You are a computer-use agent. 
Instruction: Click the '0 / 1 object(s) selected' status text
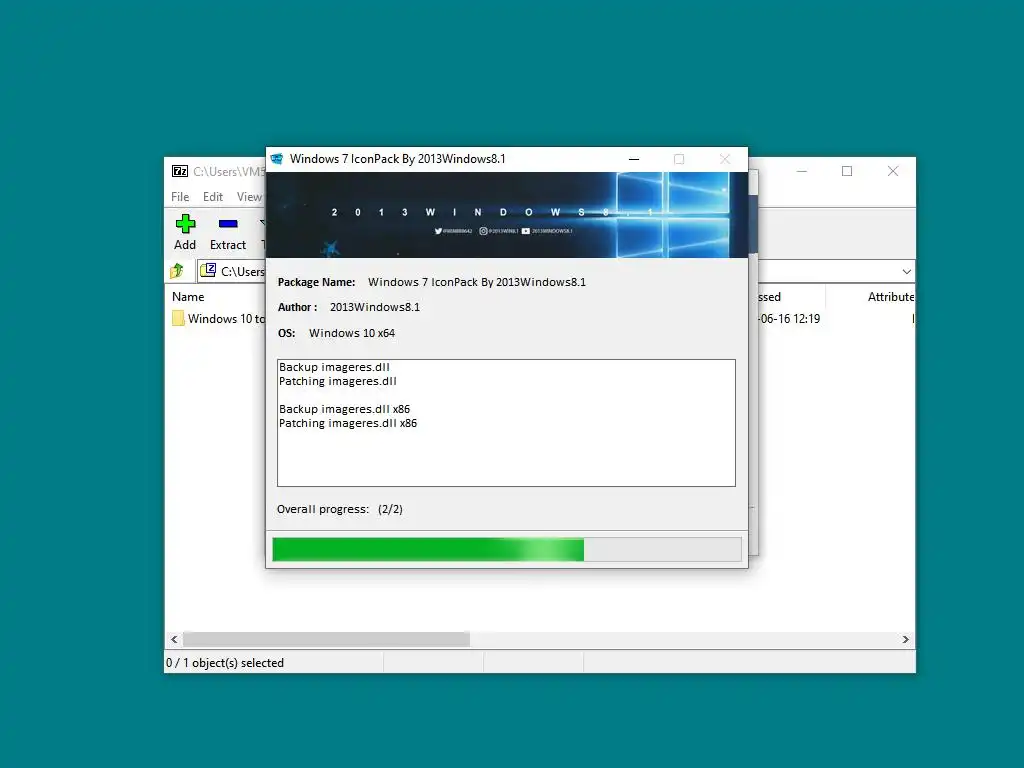(x=225, y=663)
